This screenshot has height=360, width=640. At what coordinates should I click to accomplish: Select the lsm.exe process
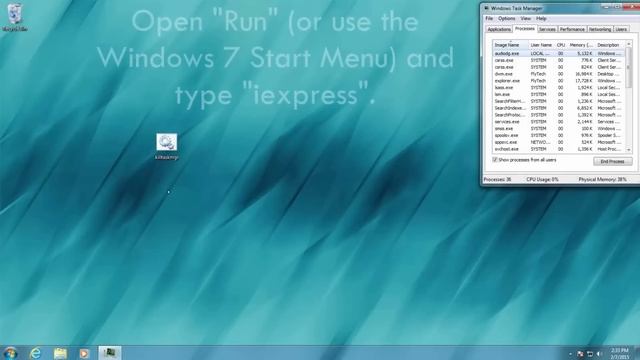pyautogui.click(x=559, y=94)
